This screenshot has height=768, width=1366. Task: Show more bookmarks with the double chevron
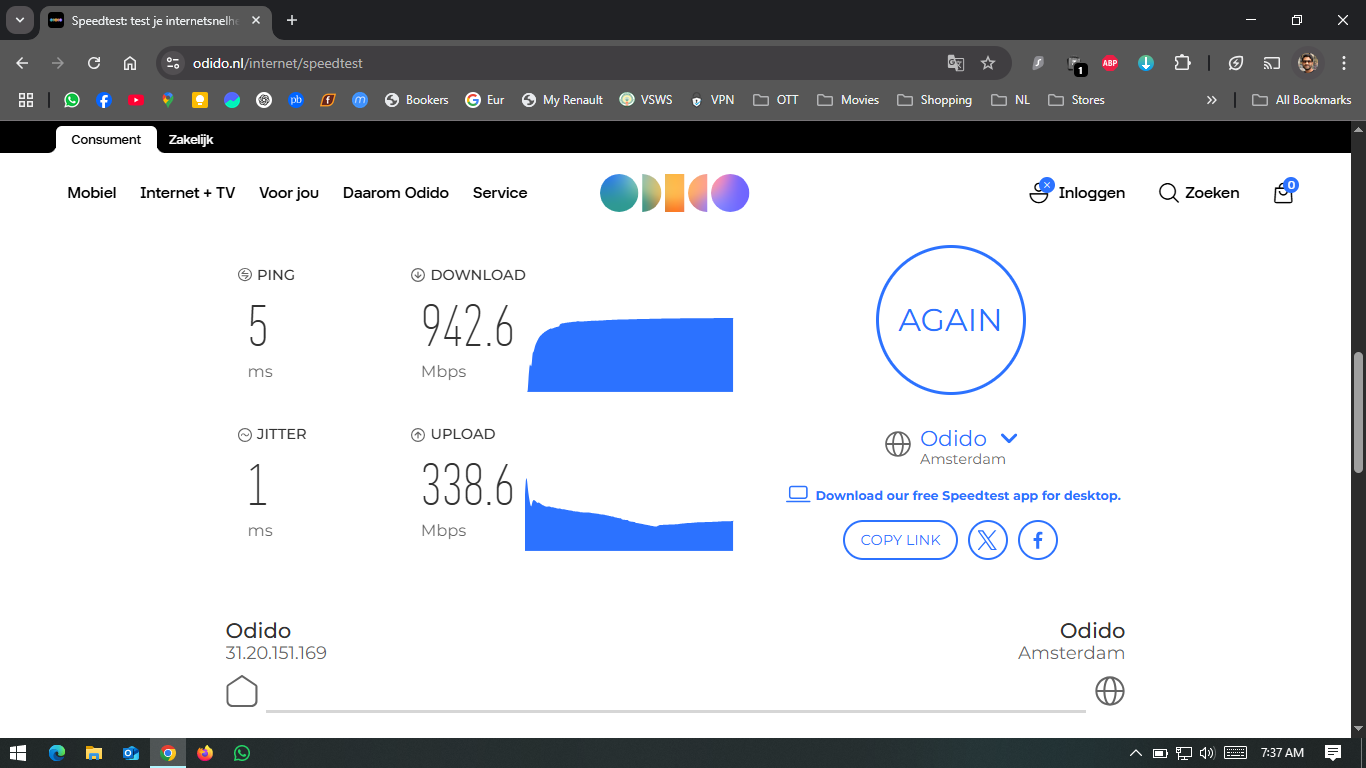(1212, 100)
